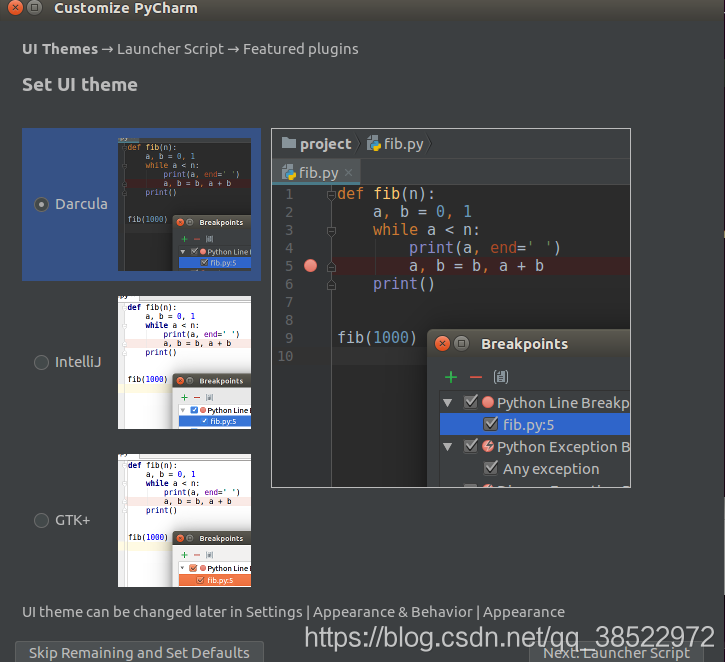Click the add breakpoint plus icon
725x662 pixels.
451,377
